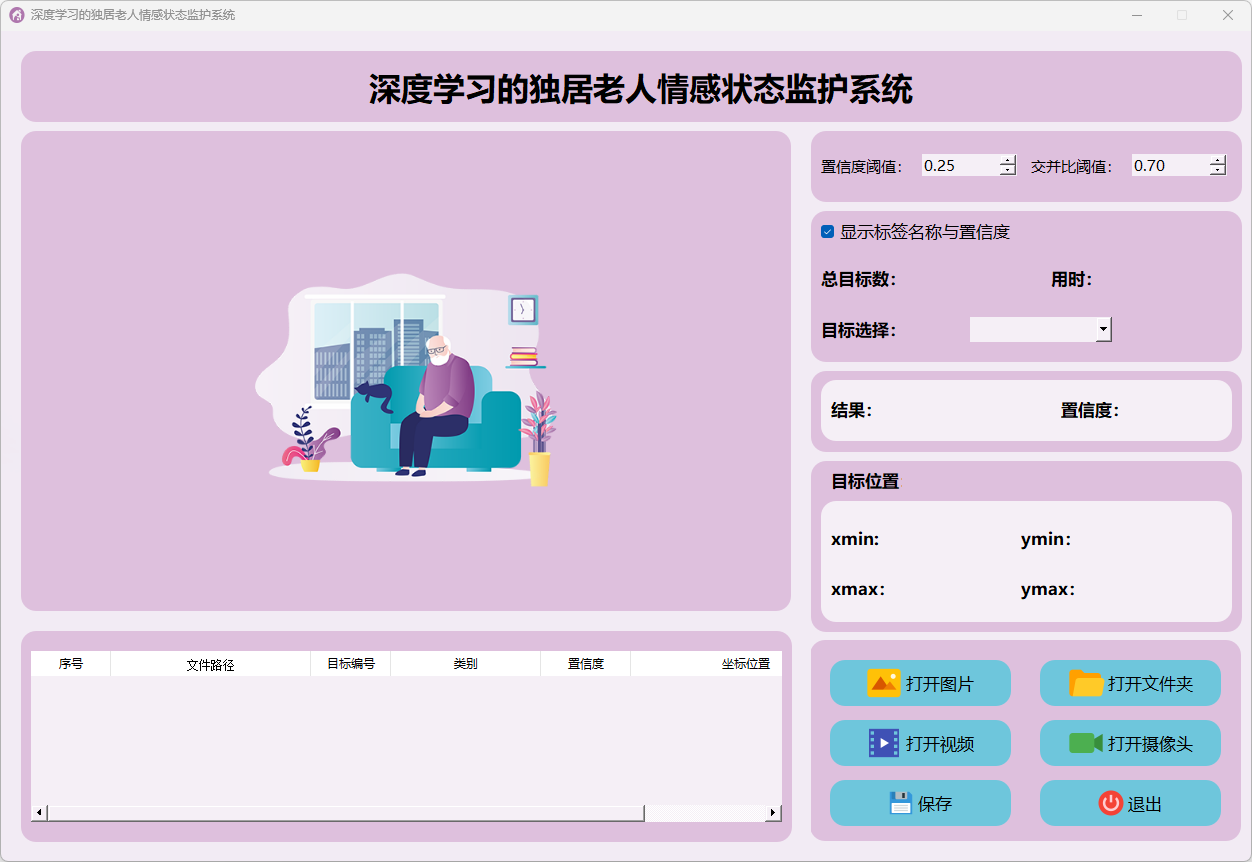Click the right arrow of the table scrollbar

tap(772, 813)
